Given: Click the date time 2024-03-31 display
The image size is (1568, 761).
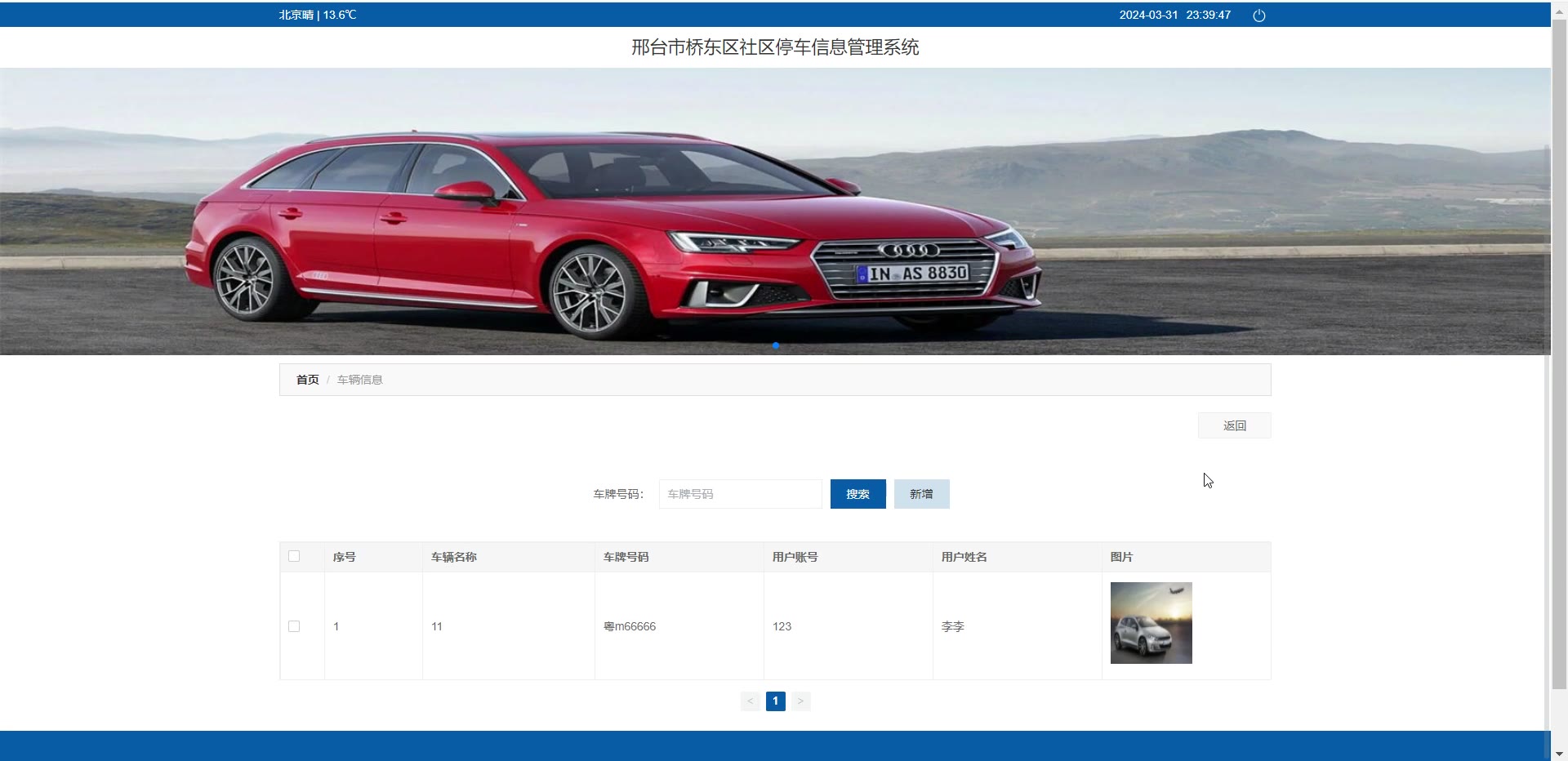Looking at the screenshot, I should [1174, 15].
